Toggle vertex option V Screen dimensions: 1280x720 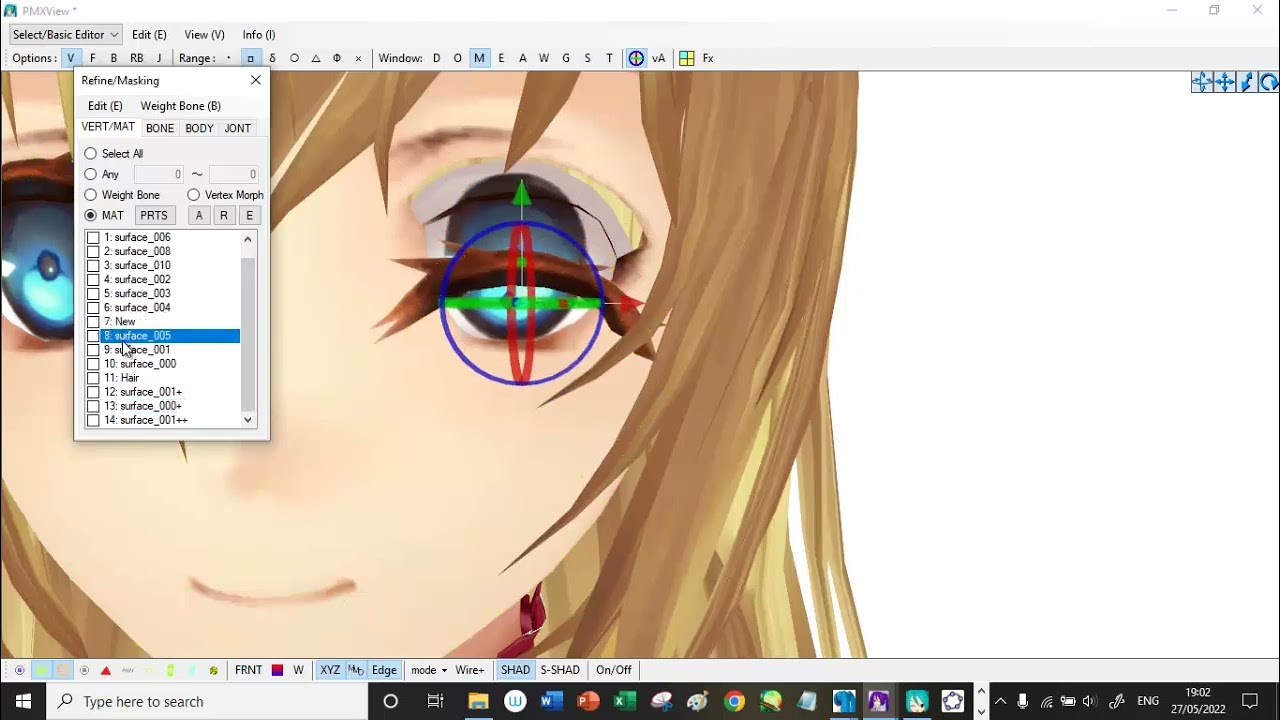(71, 58)
